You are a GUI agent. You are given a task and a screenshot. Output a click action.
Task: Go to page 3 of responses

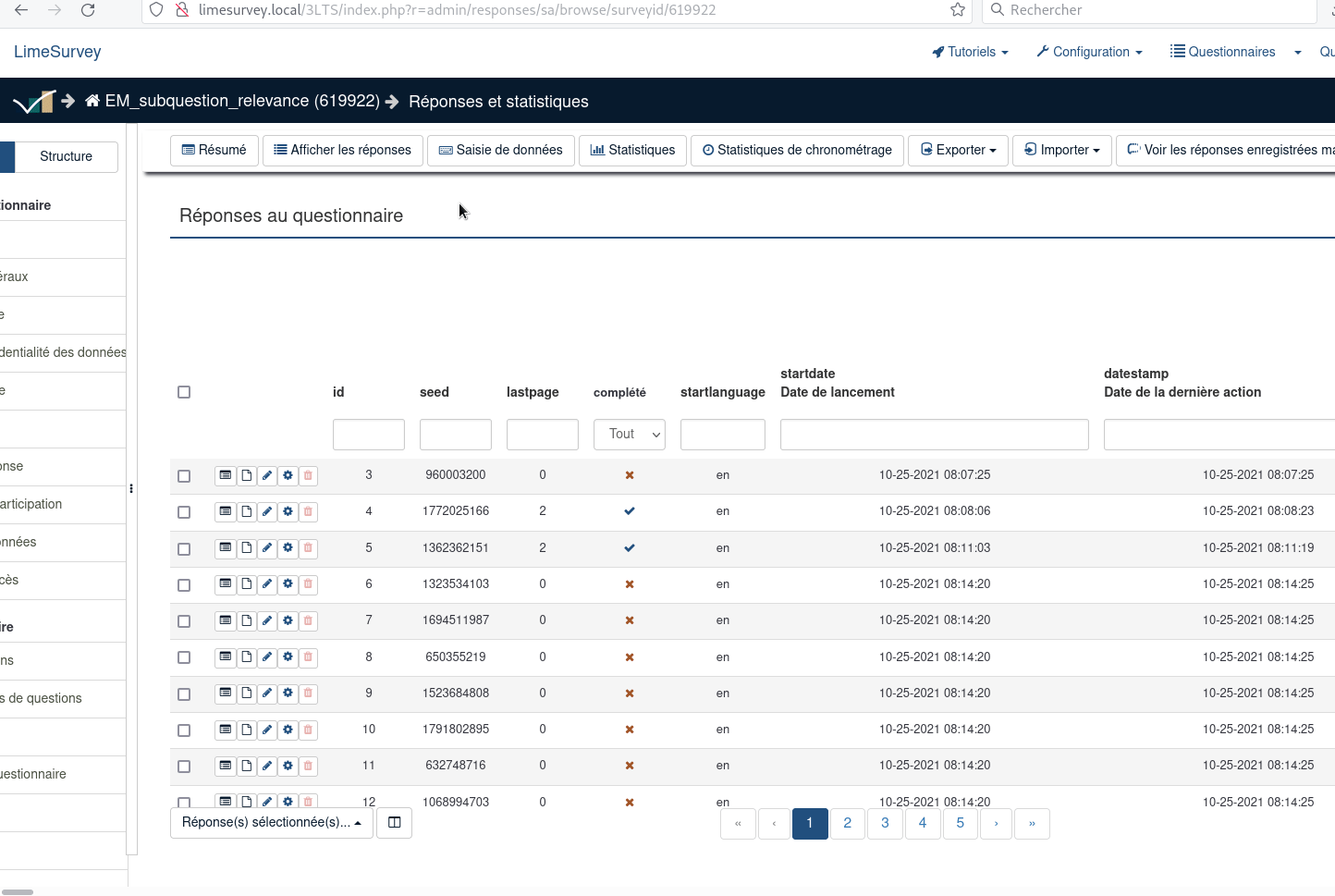coord(885,823)
